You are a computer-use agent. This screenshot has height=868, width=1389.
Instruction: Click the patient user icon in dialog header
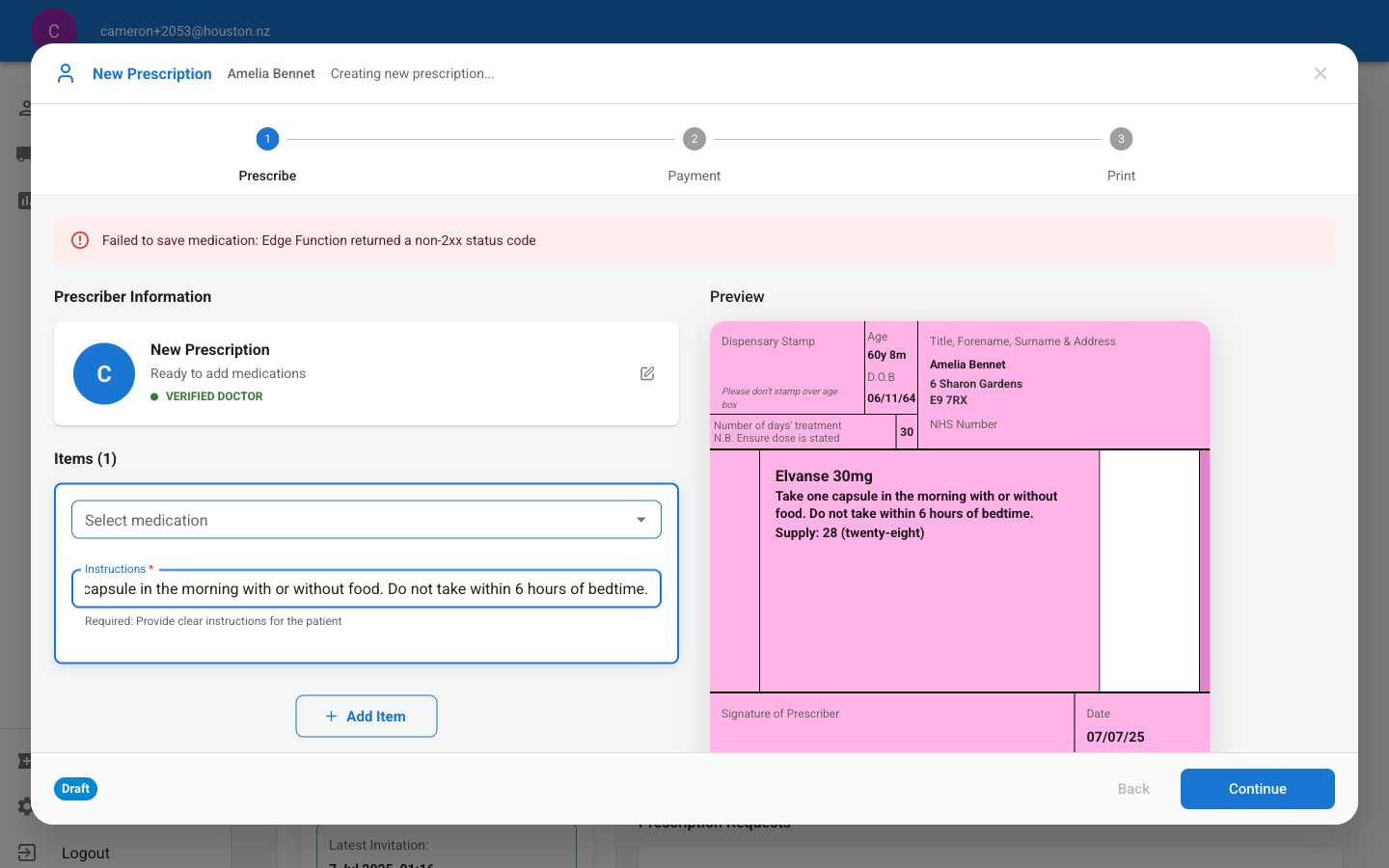[x=66, y=73]
